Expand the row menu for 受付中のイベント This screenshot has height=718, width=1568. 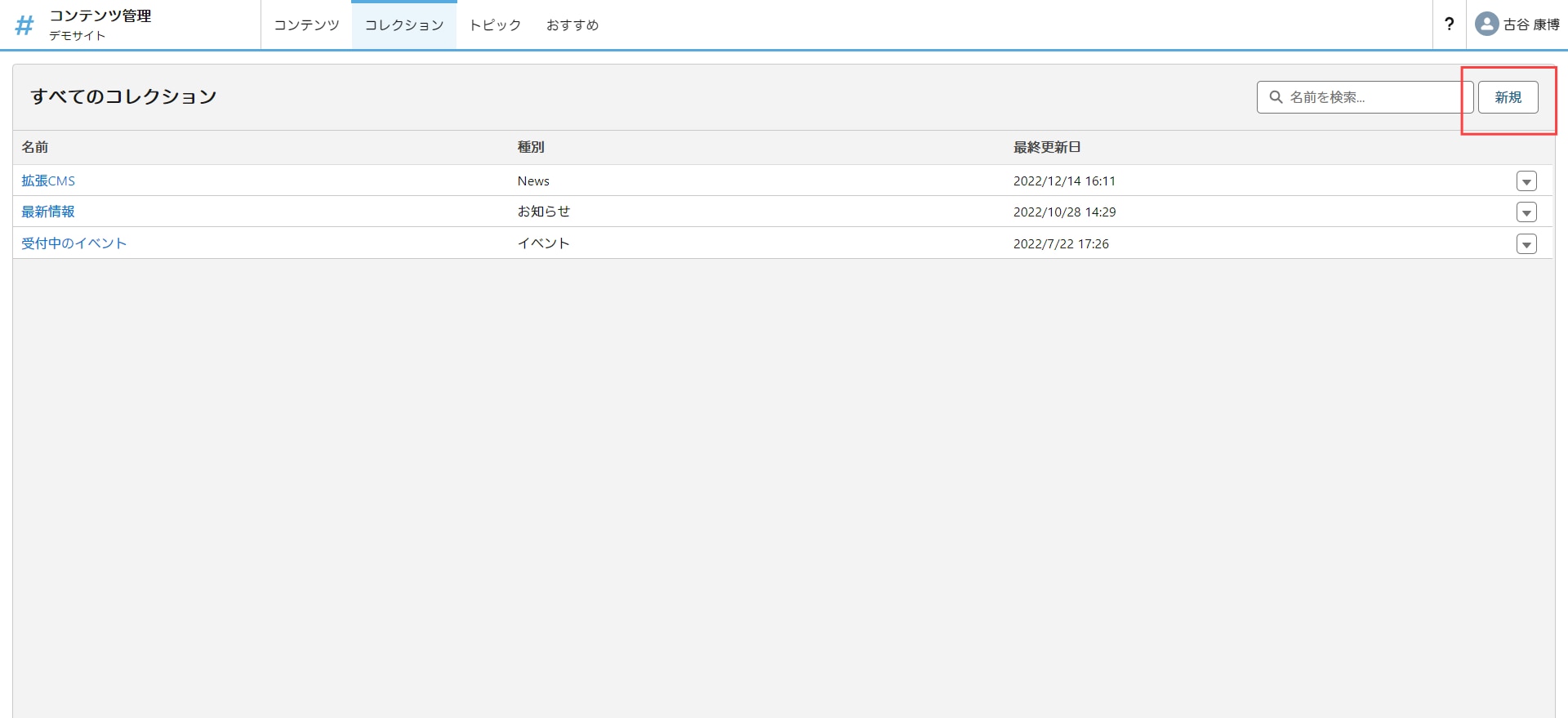[x=1526, y=244]
